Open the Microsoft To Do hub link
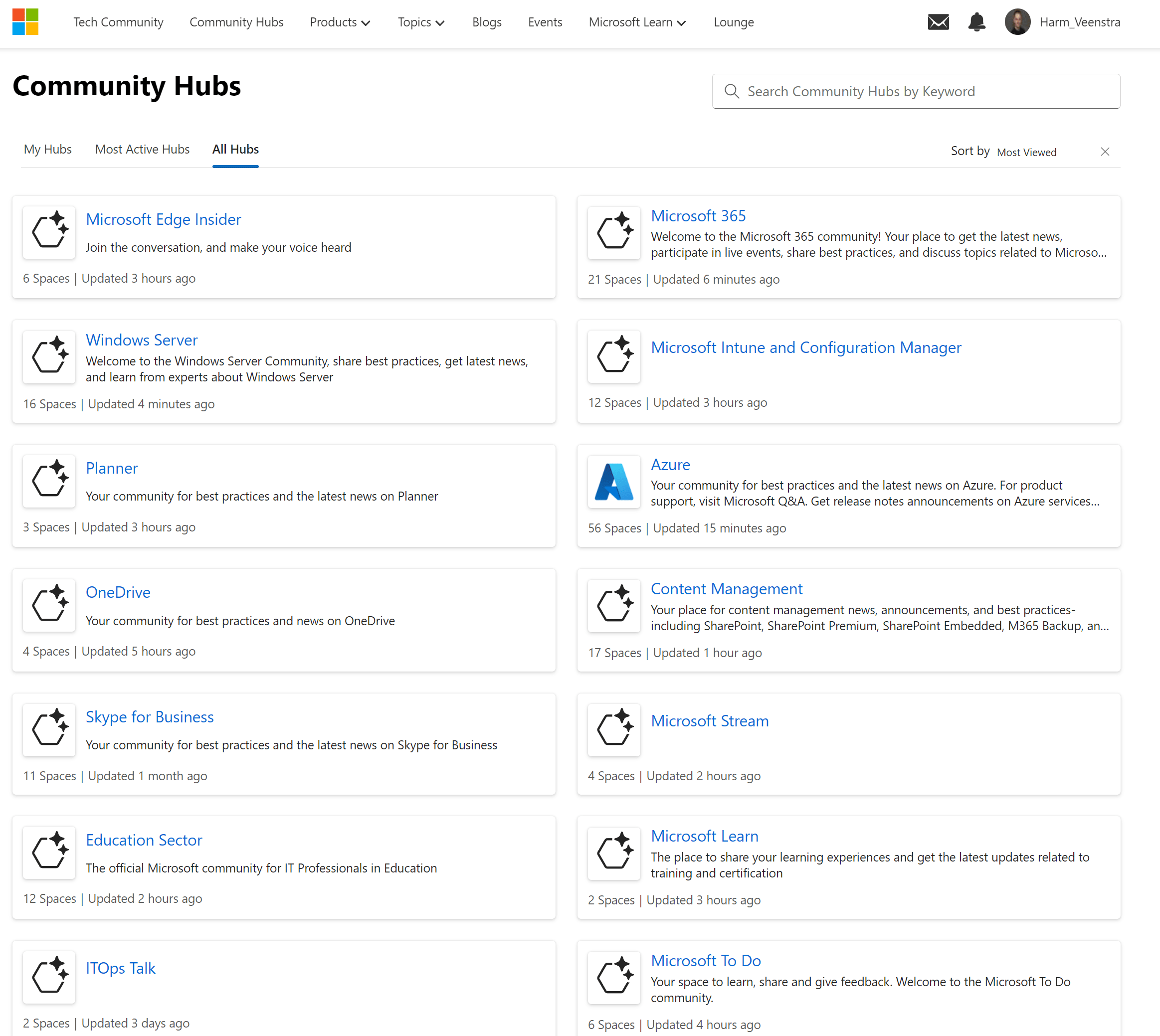This screenshot has width=1160, height=1036. tap(706, 960)
